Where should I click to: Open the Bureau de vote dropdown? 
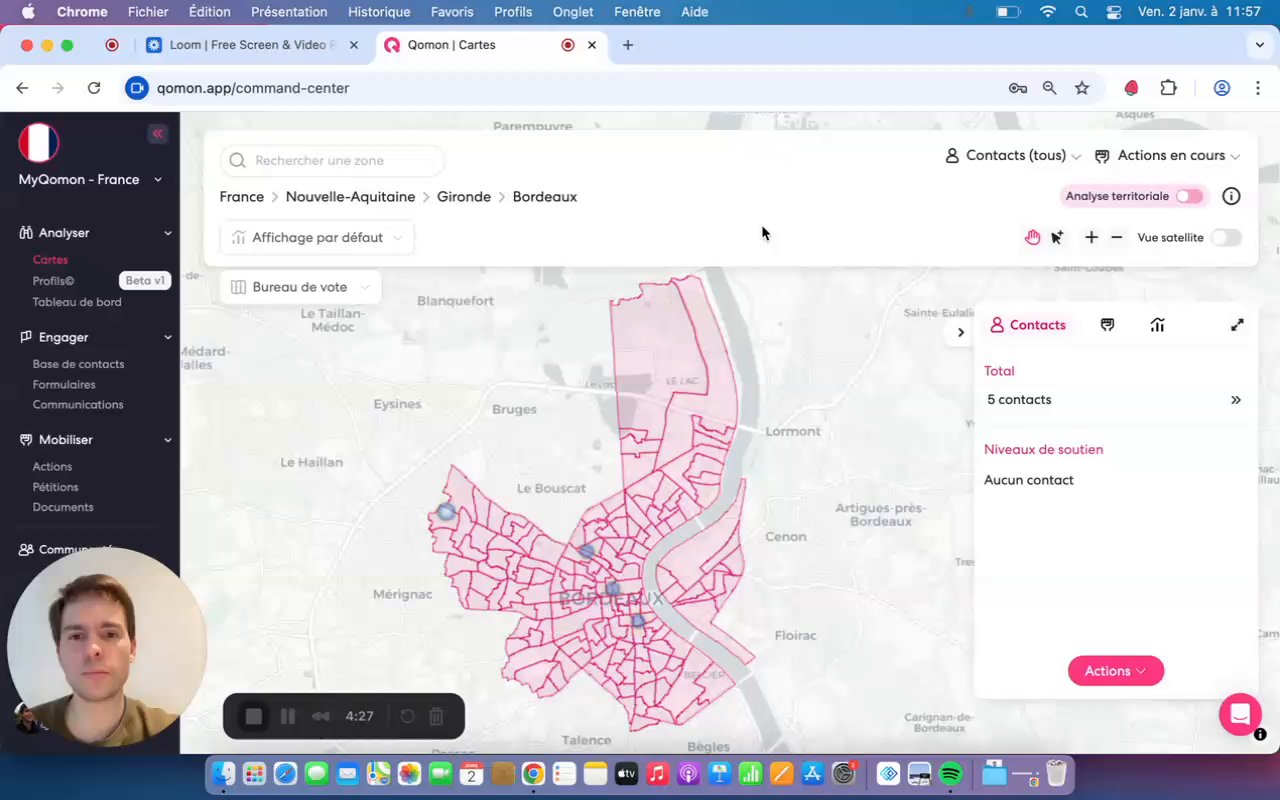tap(300, 287)
